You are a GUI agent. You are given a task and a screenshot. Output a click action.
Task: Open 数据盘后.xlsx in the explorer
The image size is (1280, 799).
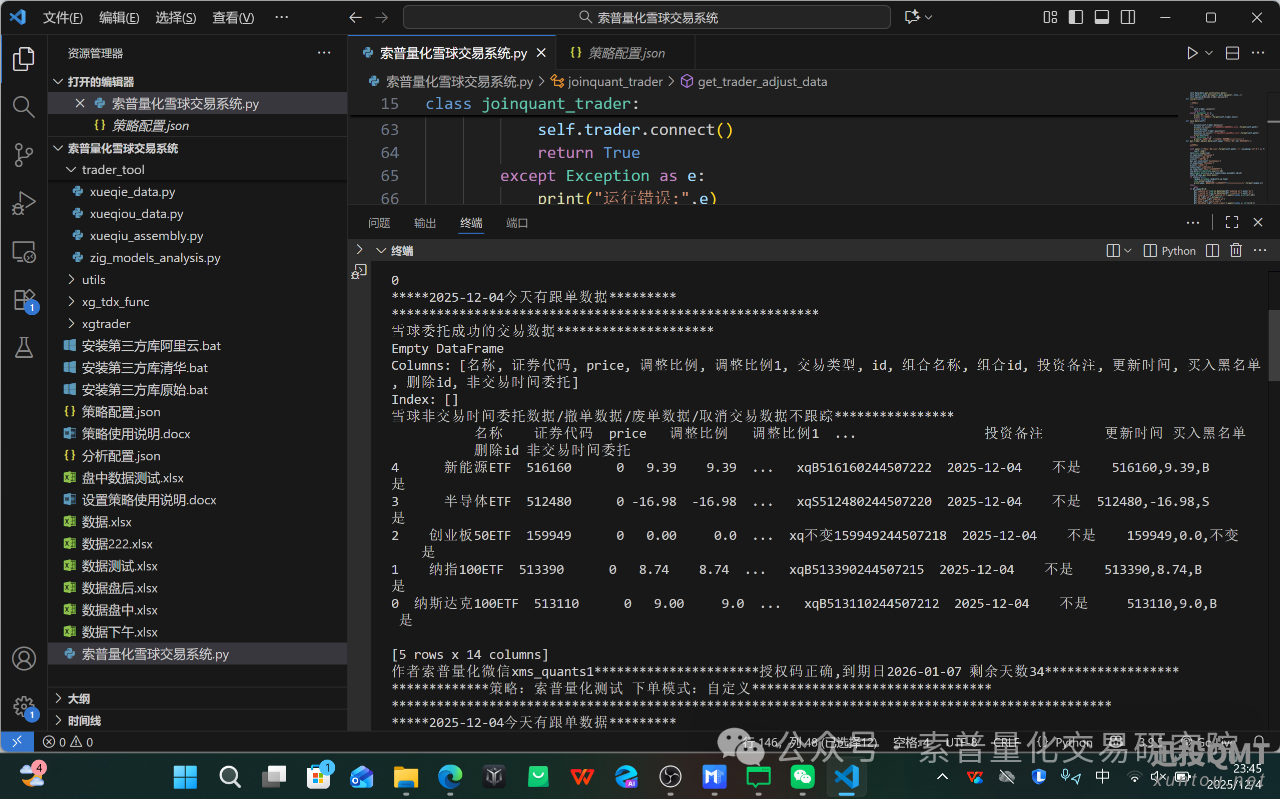tap(119, 588)
